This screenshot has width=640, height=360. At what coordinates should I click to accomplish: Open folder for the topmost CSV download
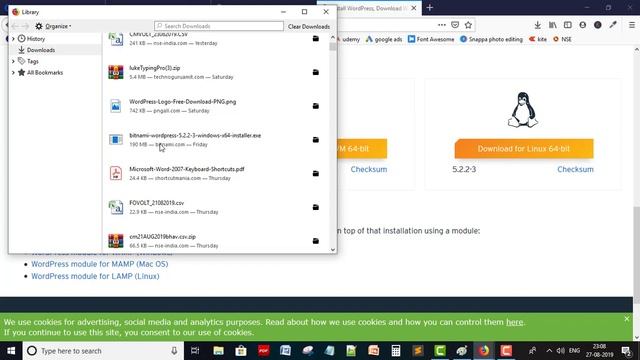[x=316, y=39]
